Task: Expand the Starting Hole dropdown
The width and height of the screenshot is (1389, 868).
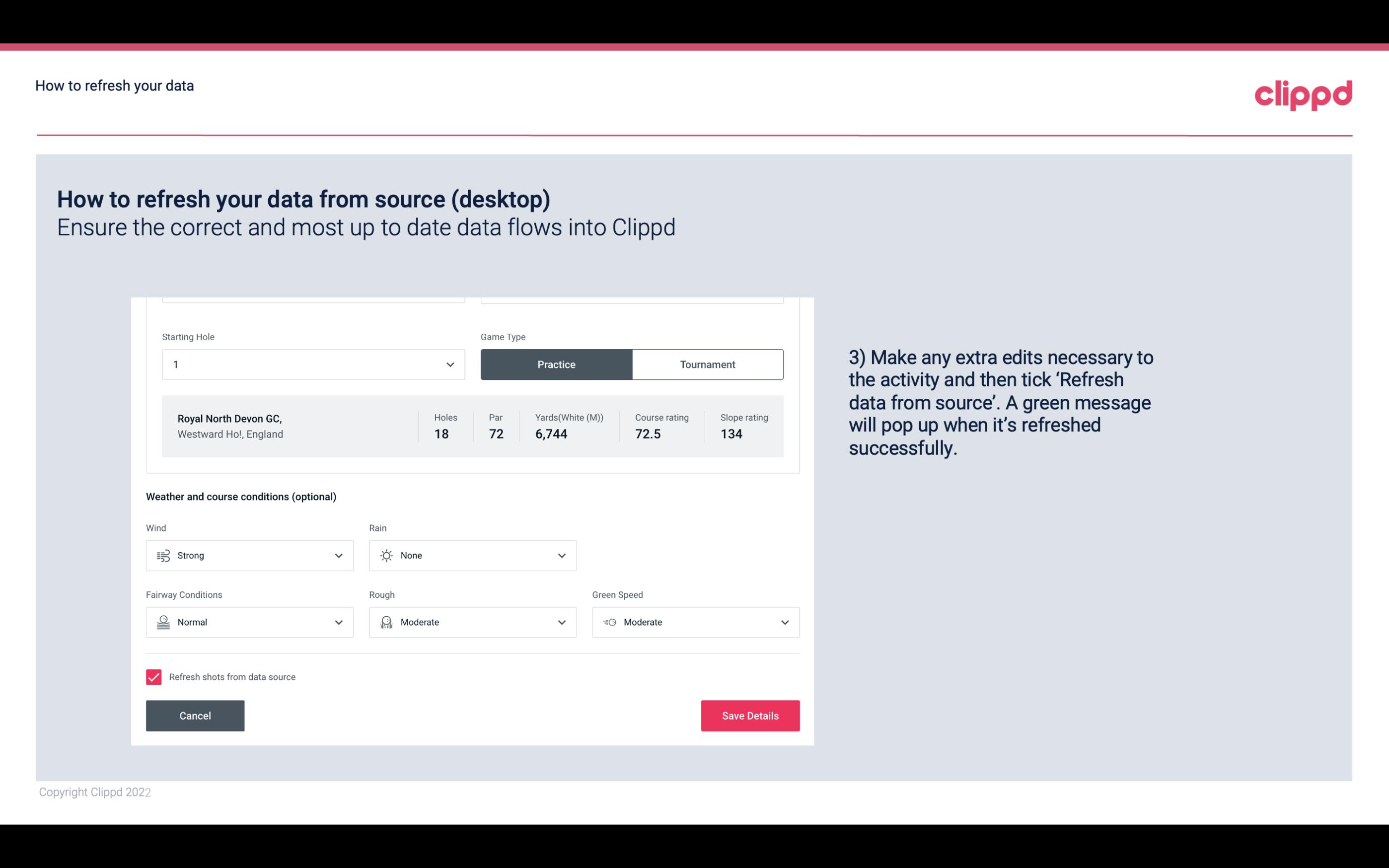Action: click(x=449, y=364)
